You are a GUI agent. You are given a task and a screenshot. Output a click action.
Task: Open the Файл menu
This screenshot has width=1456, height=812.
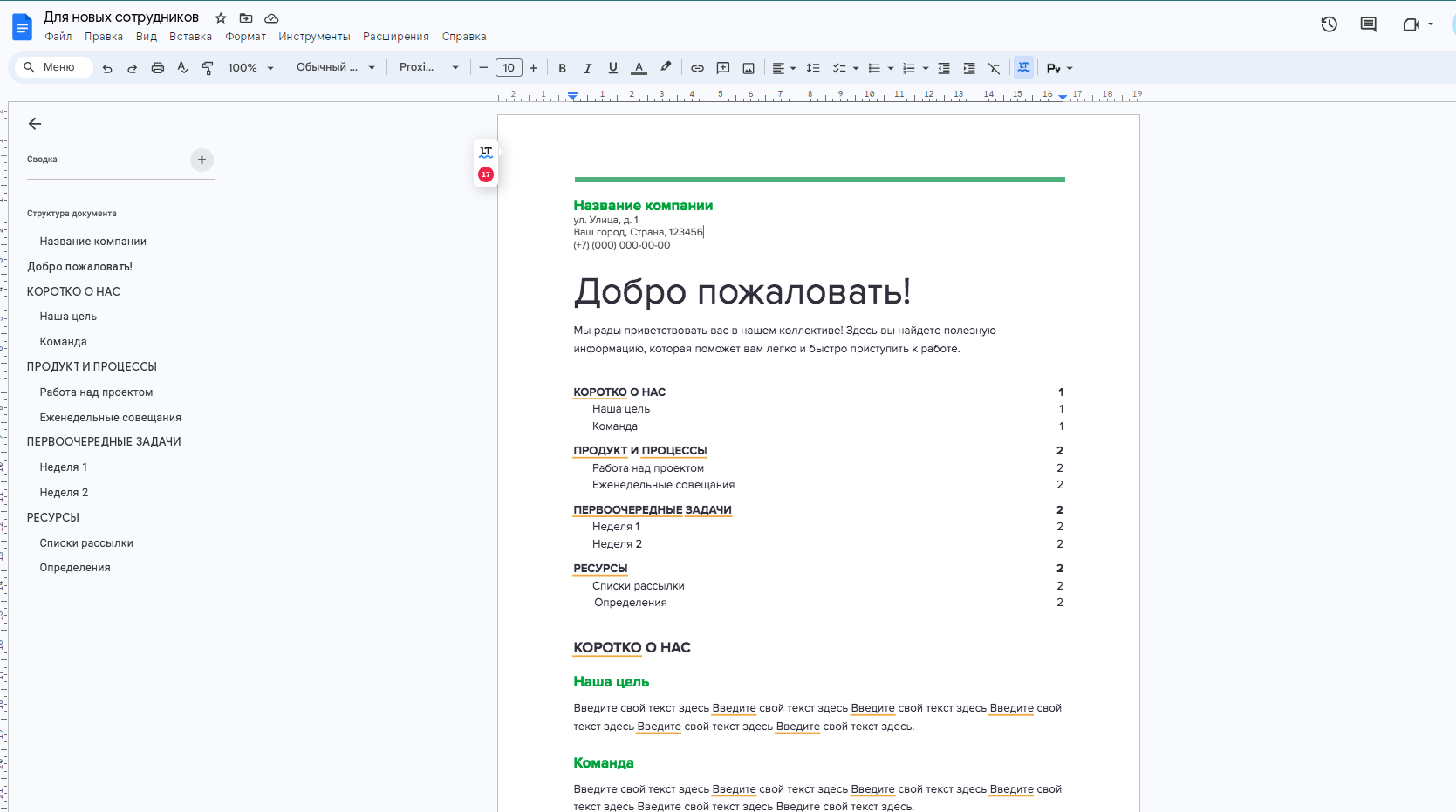58,37
